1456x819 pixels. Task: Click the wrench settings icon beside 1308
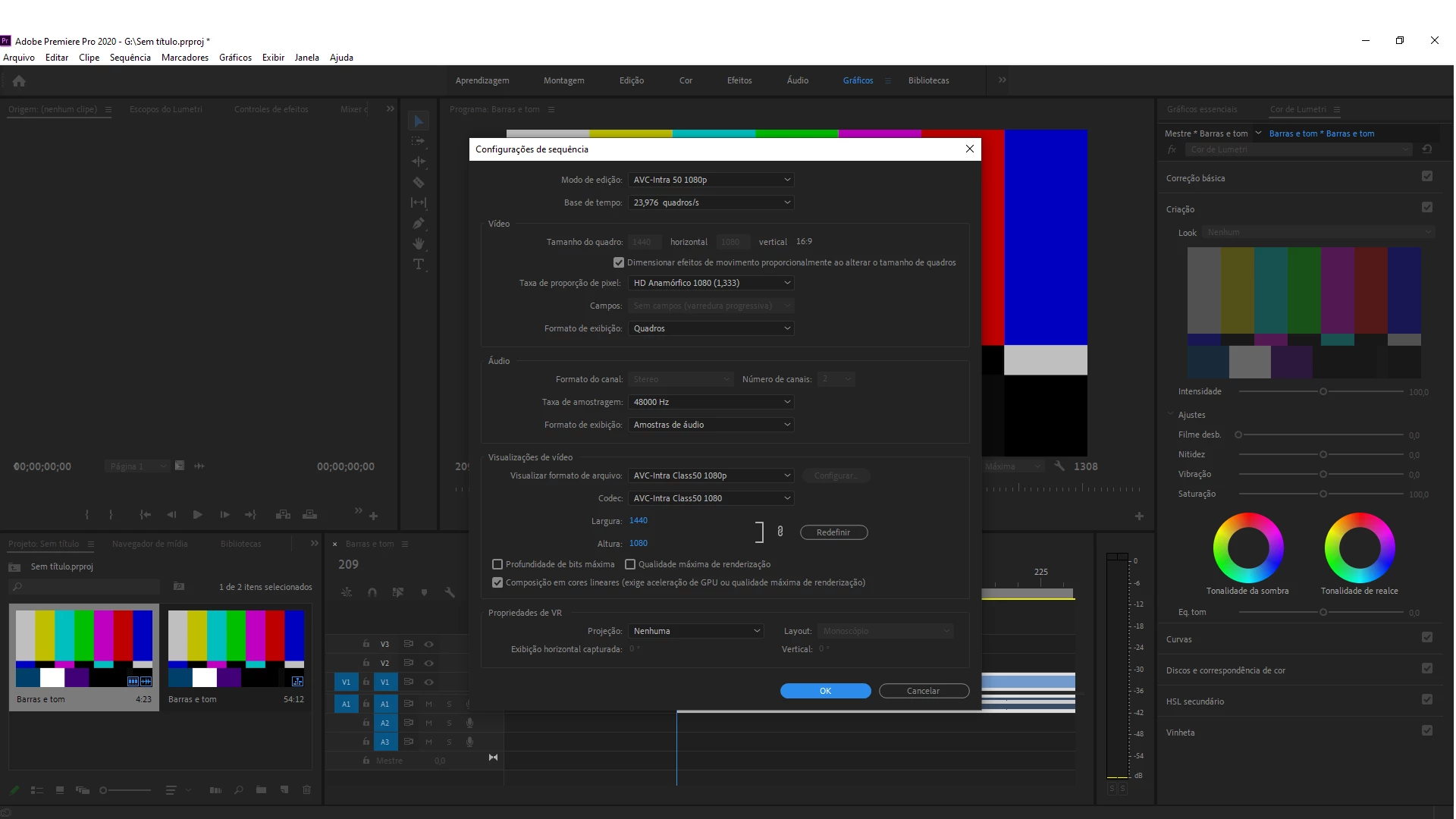(1059, 466)
